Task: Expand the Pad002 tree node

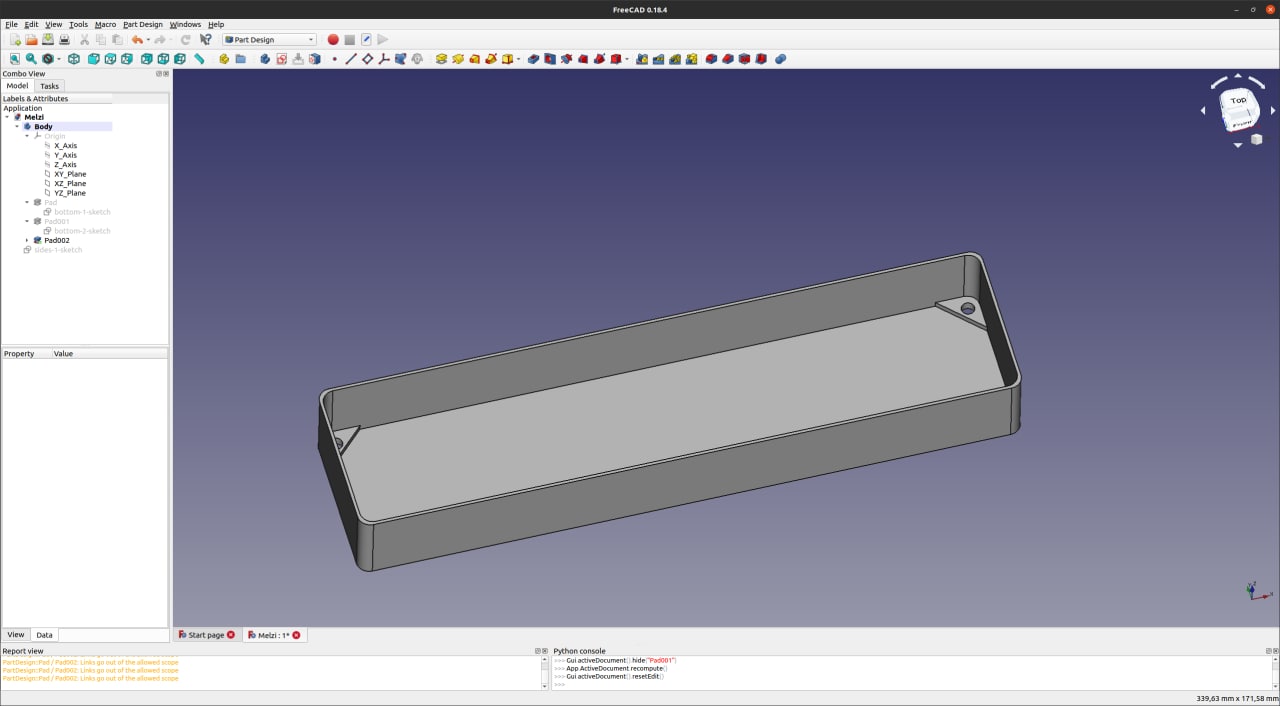Action: [x=27, y=240]
